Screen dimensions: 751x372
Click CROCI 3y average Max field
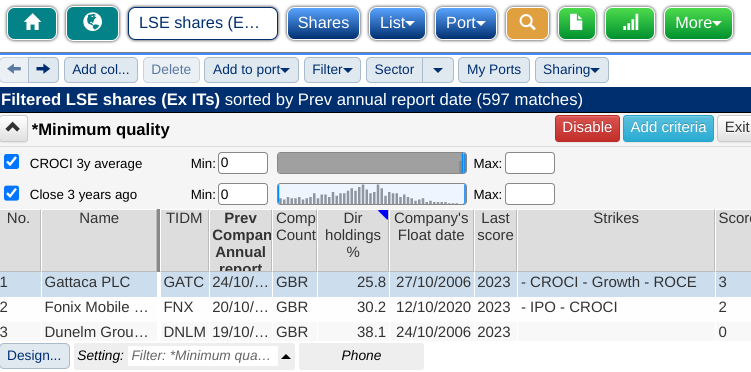coord(530,163)
